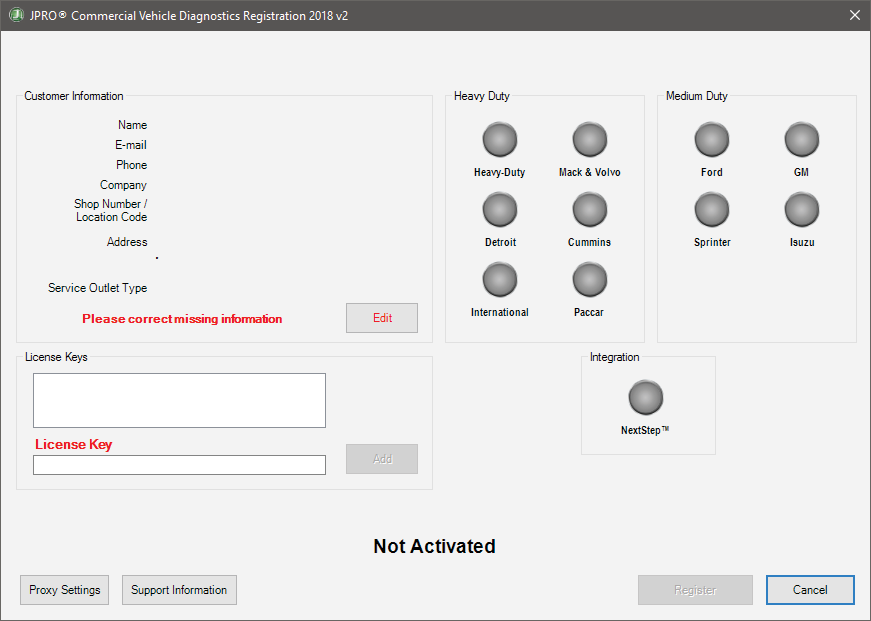871x621 pixels.
Task: Click into the License Key input field
Action: pos(179,465)
